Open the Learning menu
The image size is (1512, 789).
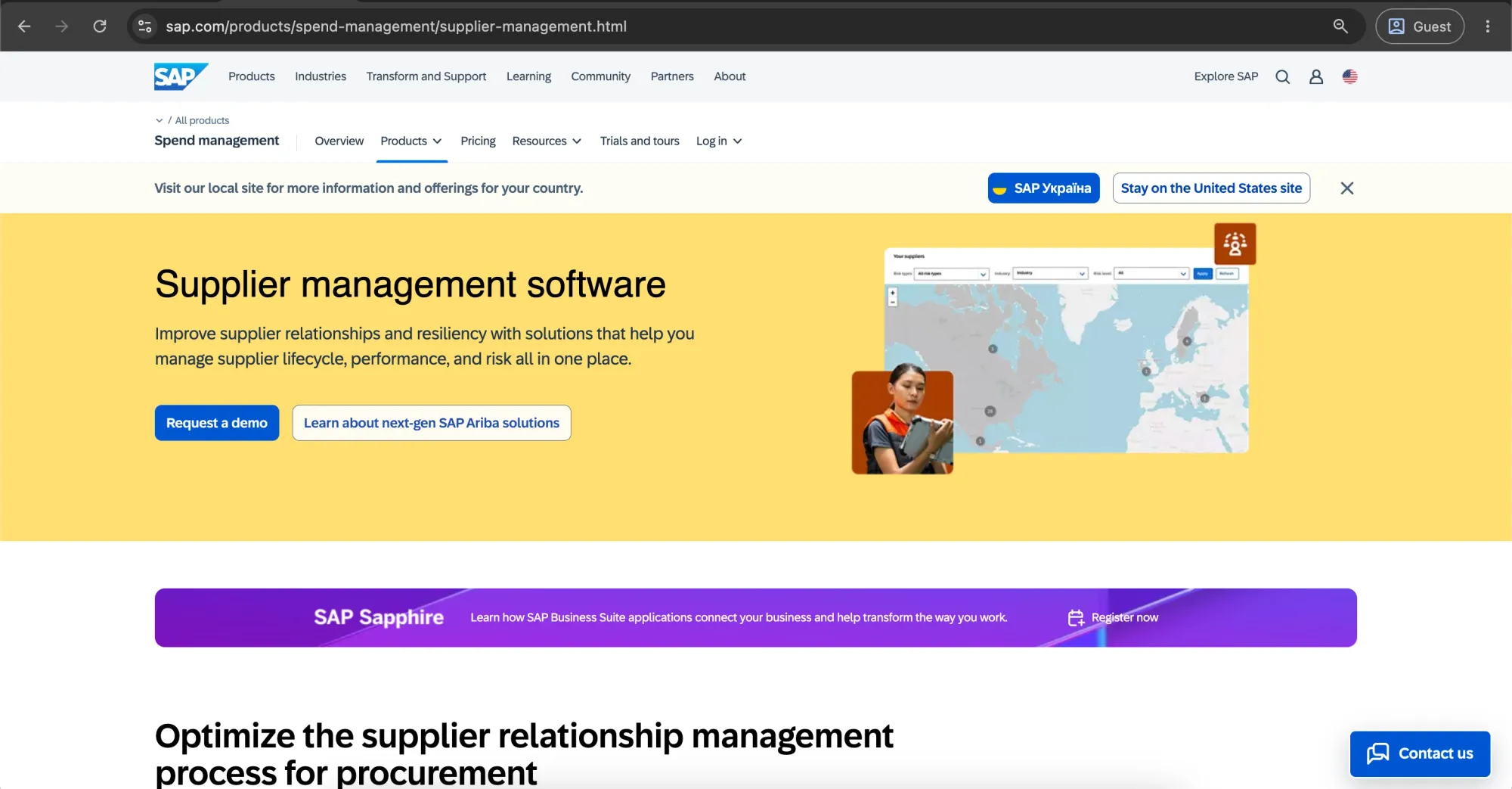[x=528, y=76]
